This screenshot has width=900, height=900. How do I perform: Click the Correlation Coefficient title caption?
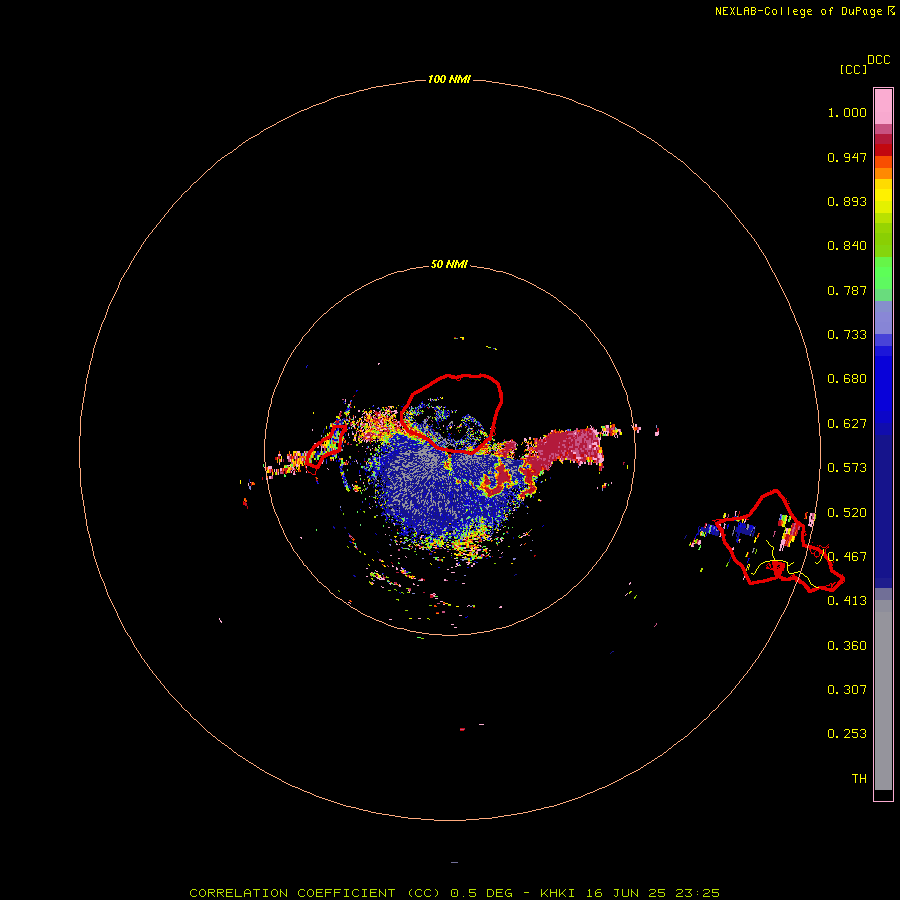pos(454,893)
